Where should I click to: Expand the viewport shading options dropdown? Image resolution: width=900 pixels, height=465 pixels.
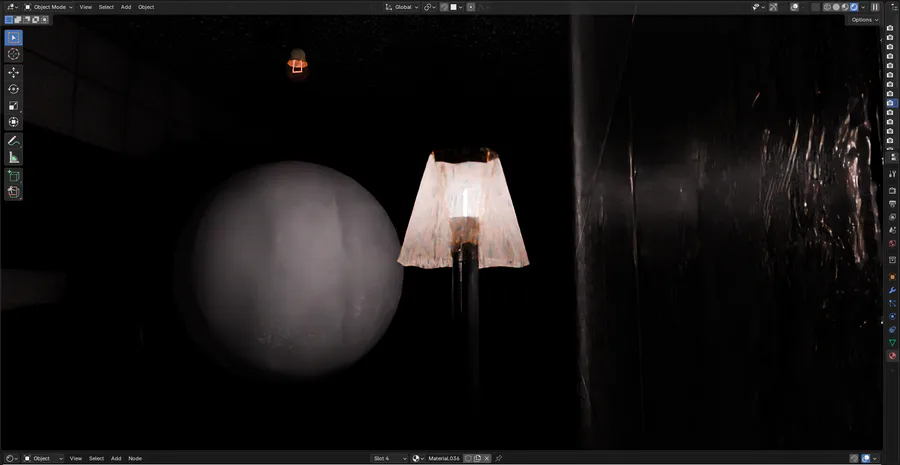863,7
